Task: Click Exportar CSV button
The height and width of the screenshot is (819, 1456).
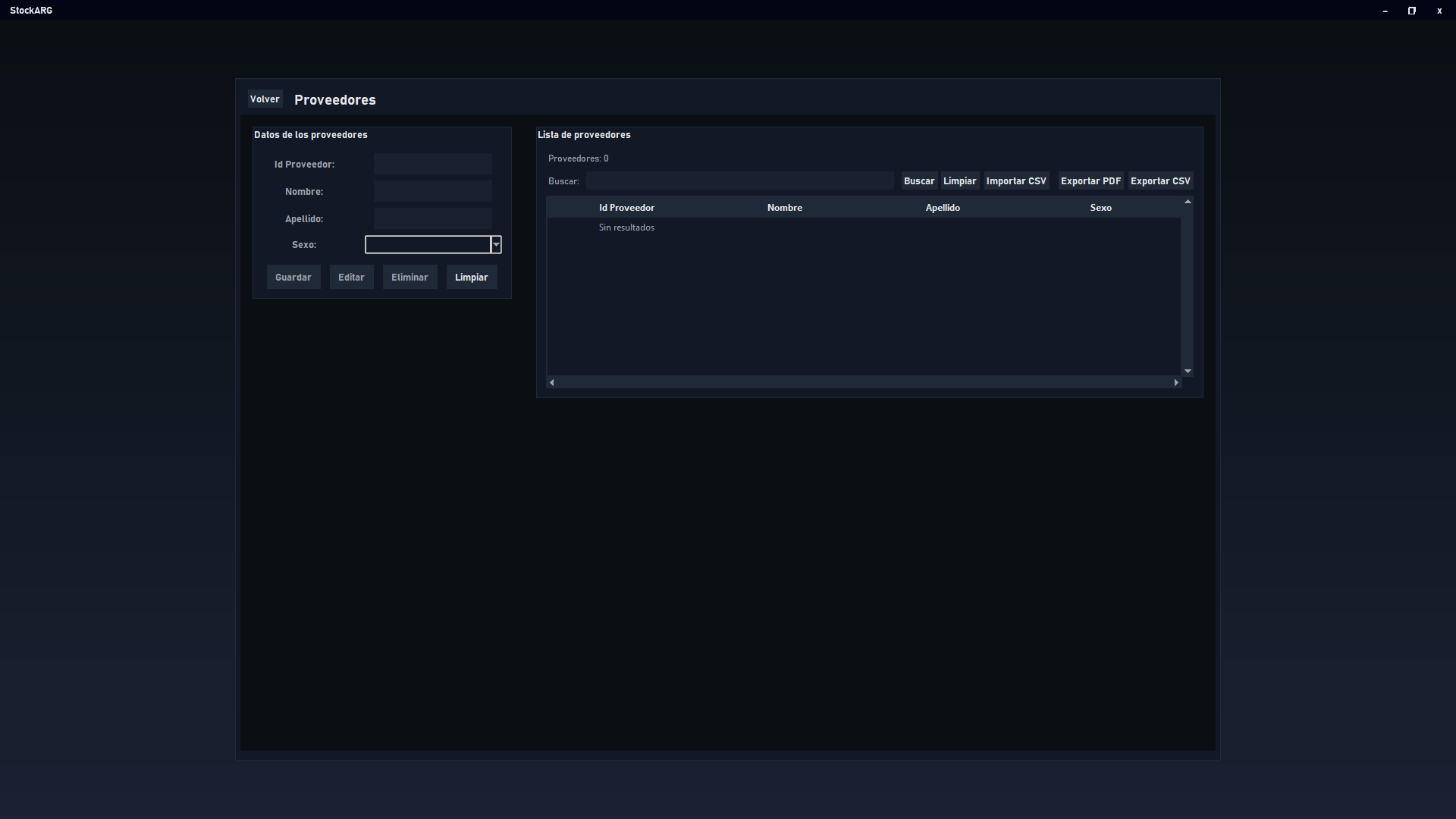Action: [1159, 180]
